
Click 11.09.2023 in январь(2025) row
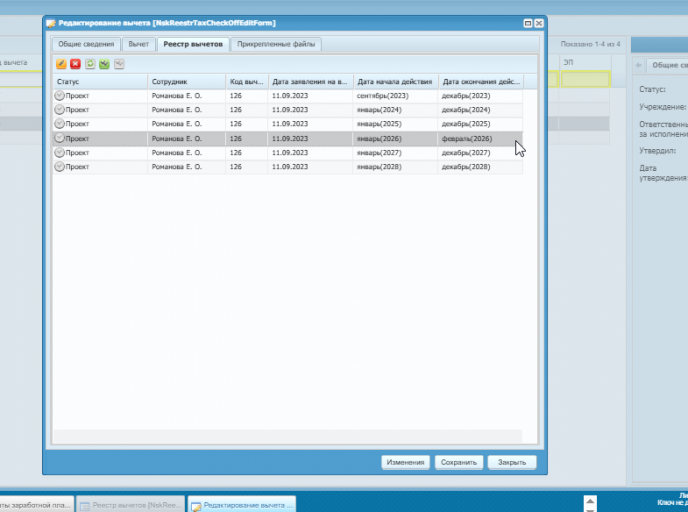pos(290,124)
